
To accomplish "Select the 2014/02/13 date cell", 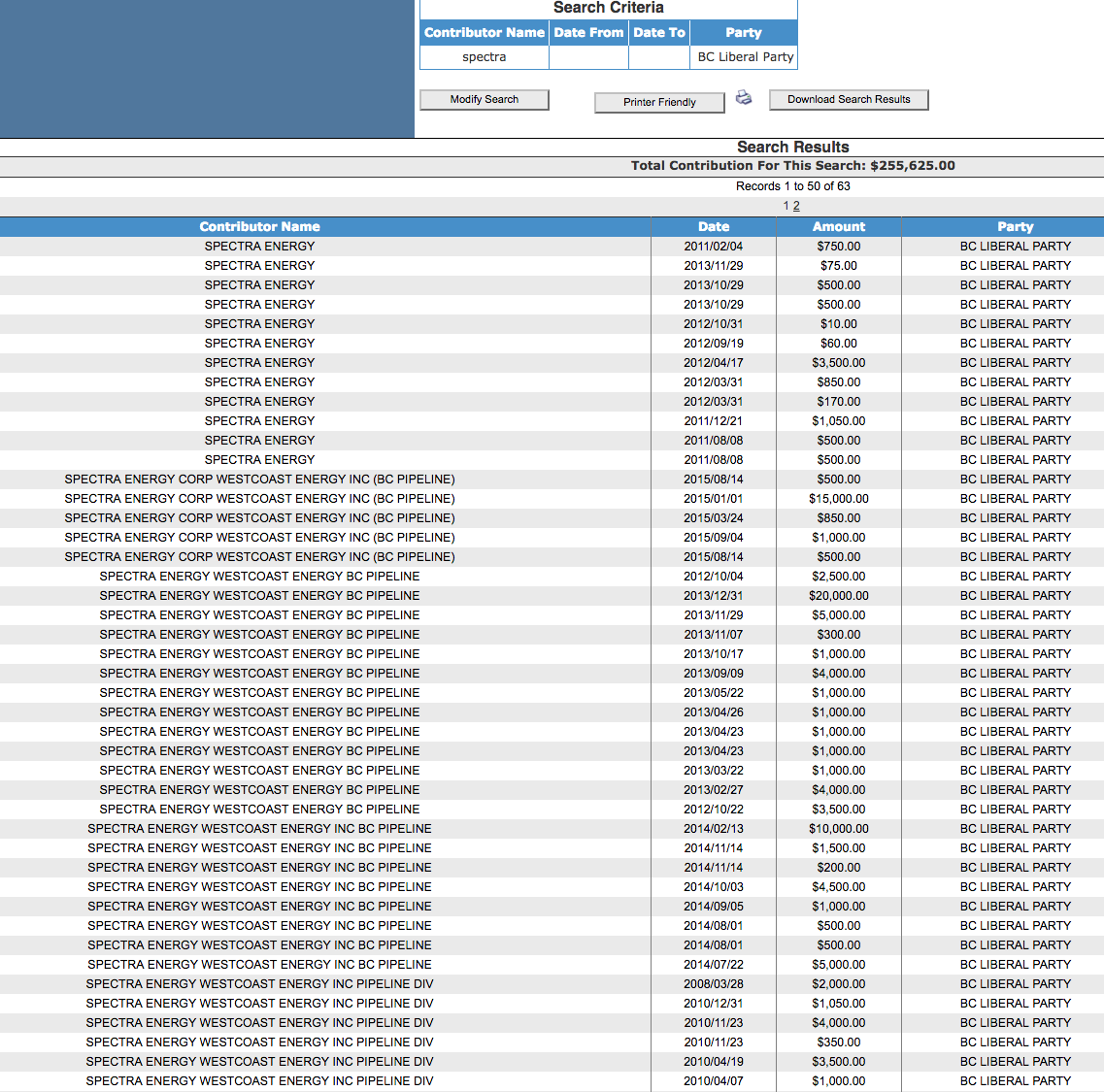I will pyautogui.click(x=714, y=829).
